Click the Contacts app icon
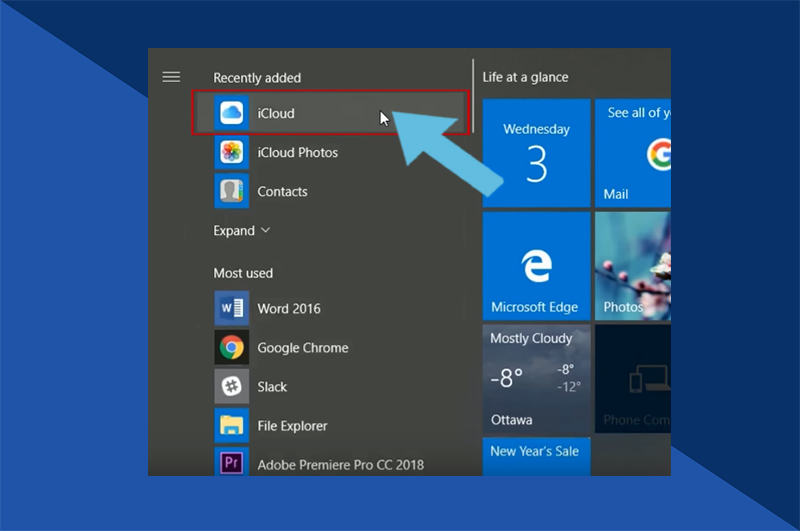The width and height of the screenshot is (800, 531). point(232,191)
